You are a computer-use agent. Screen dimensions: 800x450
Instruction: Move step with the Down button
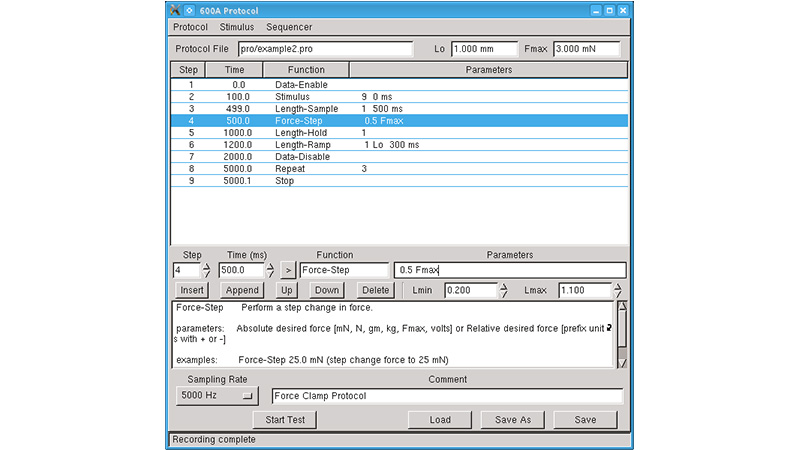tap(327, 290)
